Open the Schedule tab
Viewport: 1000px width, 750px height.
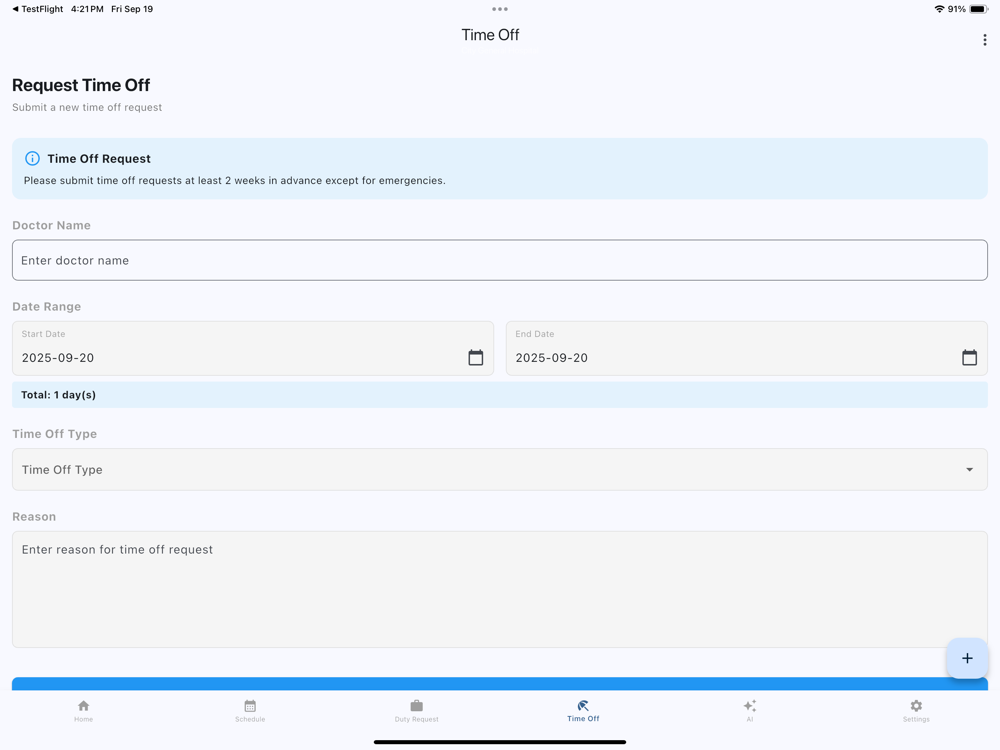pos(250,710)
